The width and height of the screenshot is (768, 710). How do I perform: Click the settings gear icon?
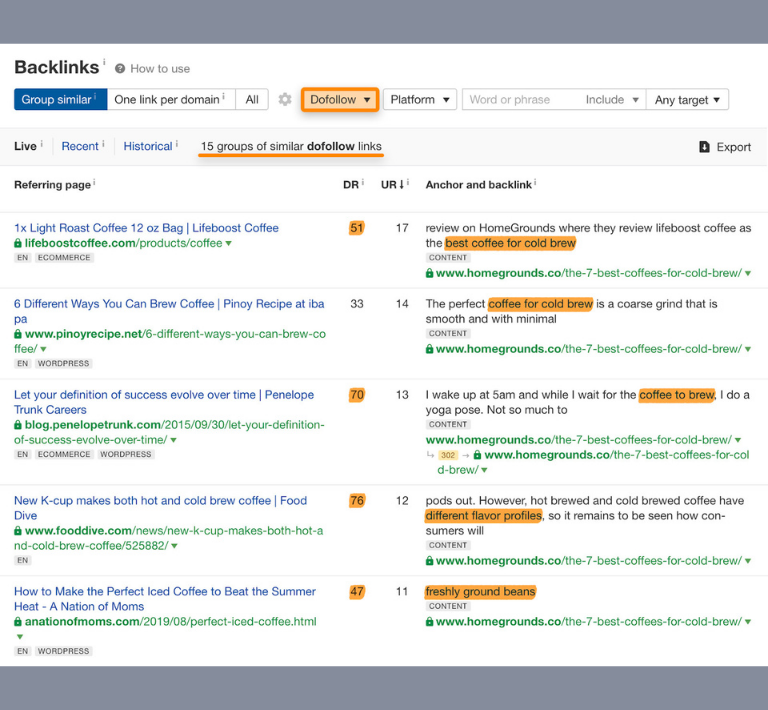(x=285, y=100)
